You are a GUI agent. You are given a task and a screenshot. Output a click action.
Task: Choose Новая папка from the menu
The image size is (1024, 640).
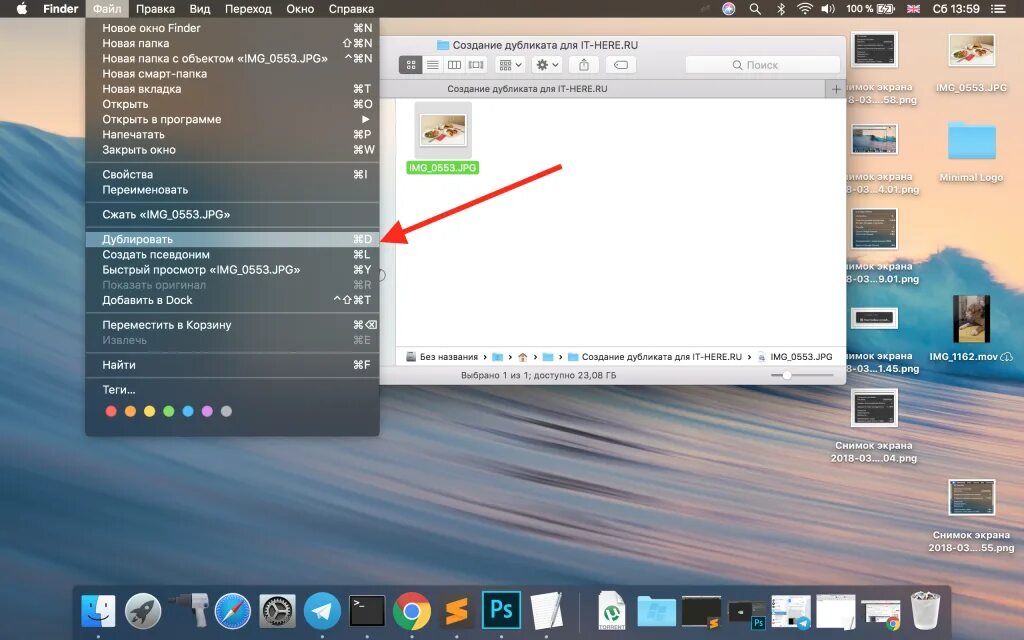232,43
